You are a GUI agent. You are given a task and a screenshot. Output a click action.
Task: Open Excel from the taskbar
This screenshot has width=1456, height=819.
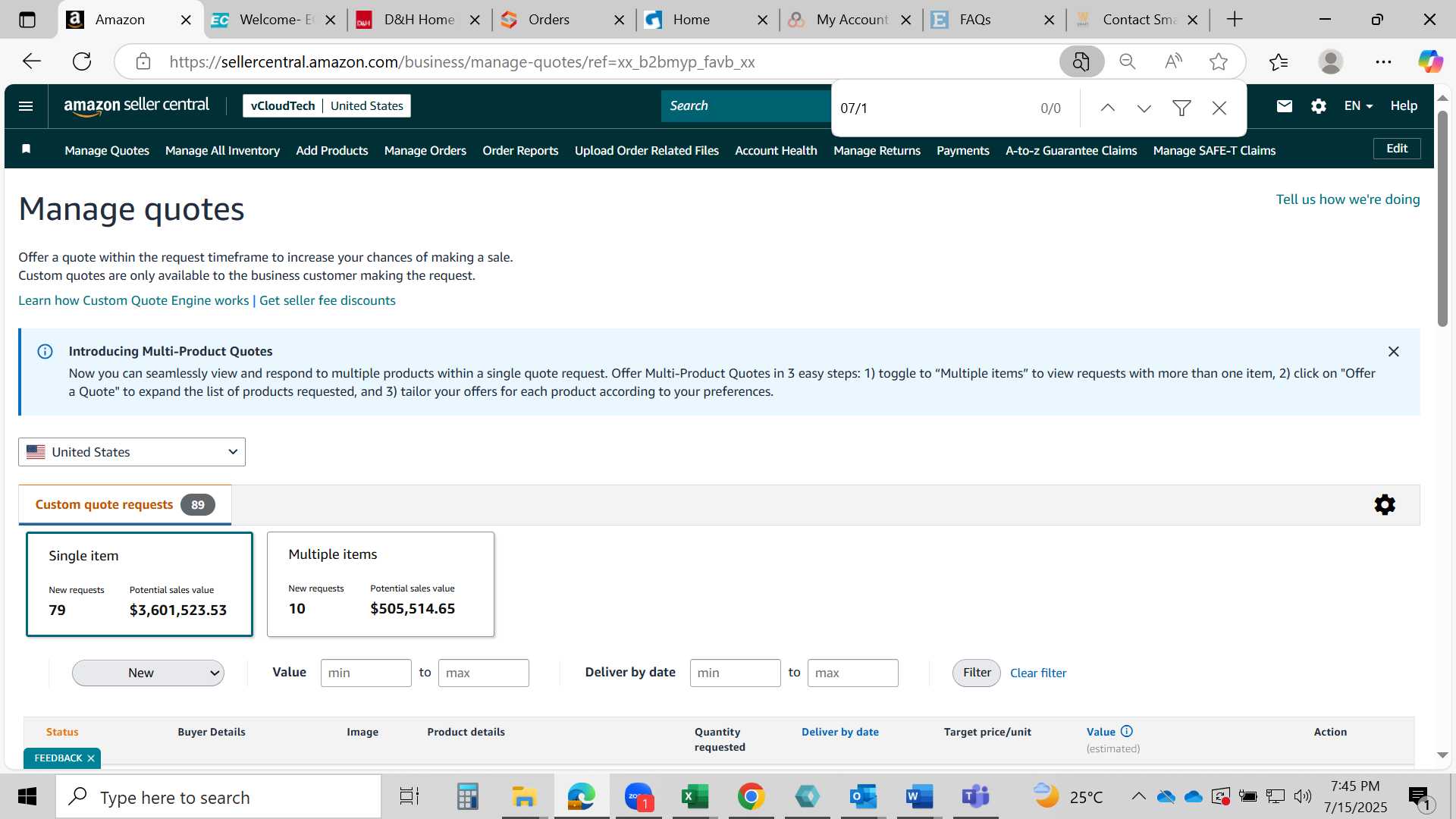tap(694, 796)
